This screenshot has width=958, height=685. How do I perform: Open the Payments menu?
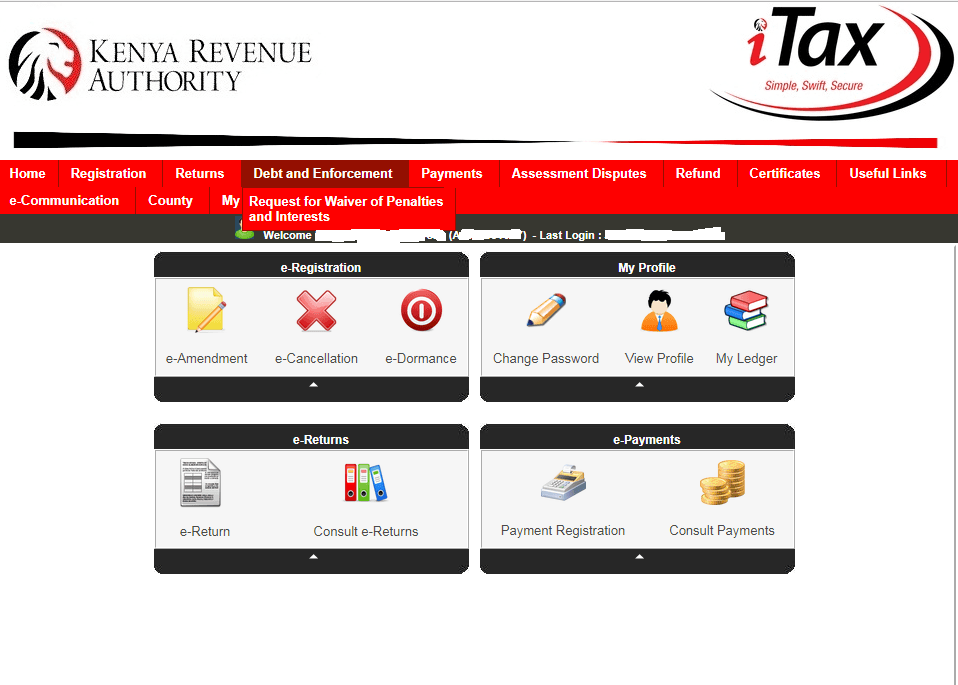pyautogui.click(x=452, y=174)
